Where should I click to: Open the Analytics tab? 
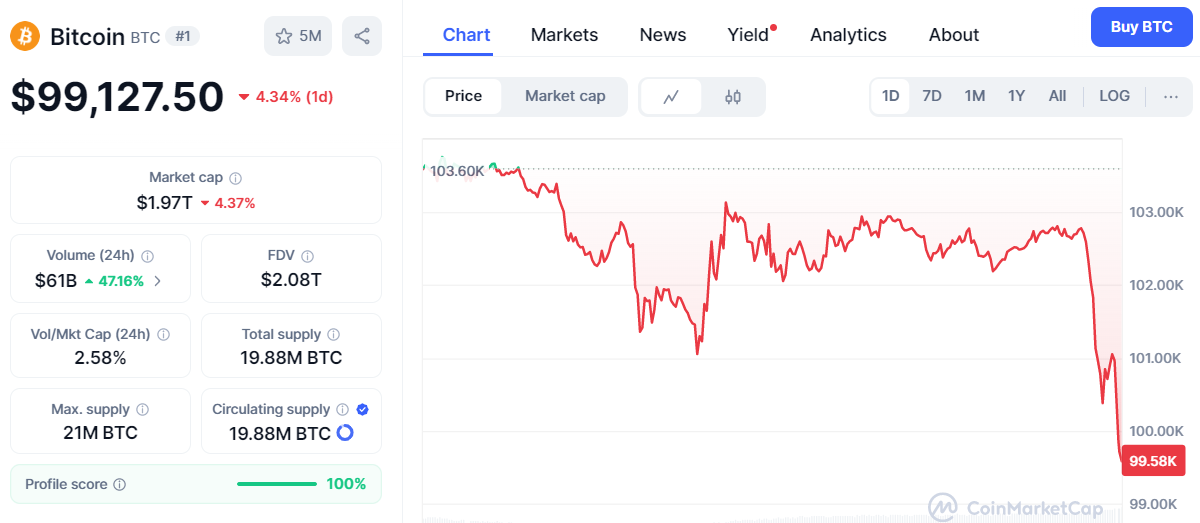848,35
